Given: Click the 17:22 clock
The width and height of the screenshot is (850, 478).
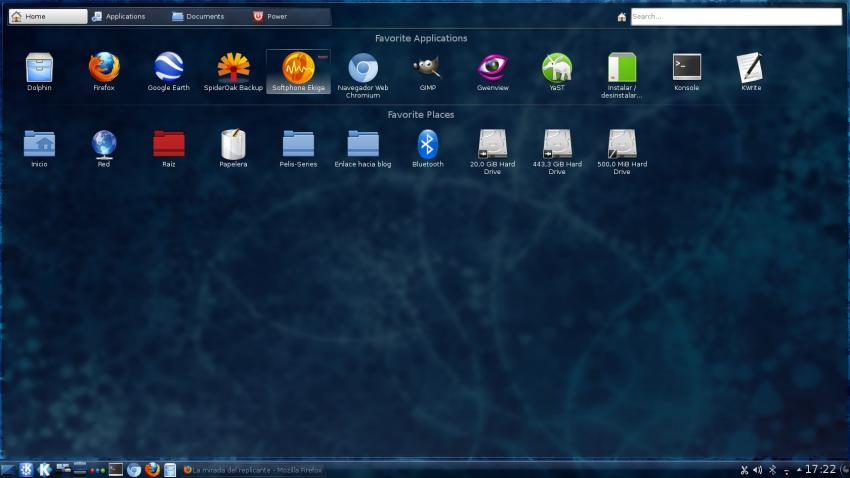Looking at the screenshot, I should 820,469.
